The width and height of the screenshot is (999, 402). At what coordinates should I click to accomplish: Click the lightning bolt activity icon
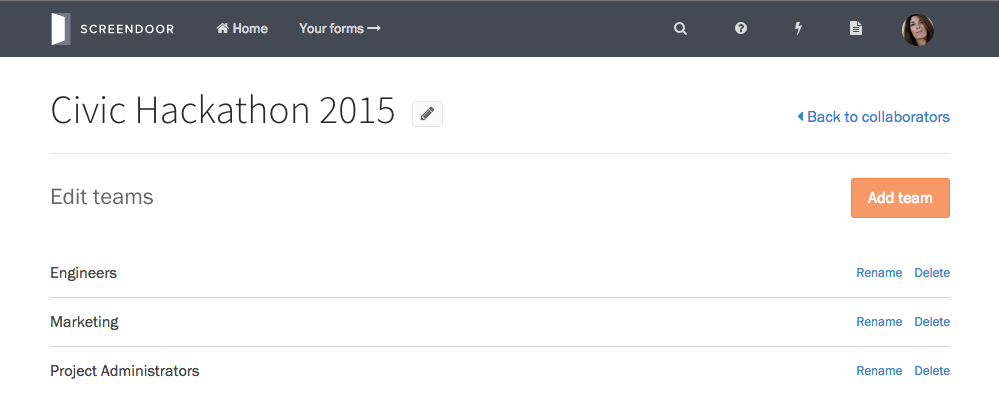click(x=798, y=29)
